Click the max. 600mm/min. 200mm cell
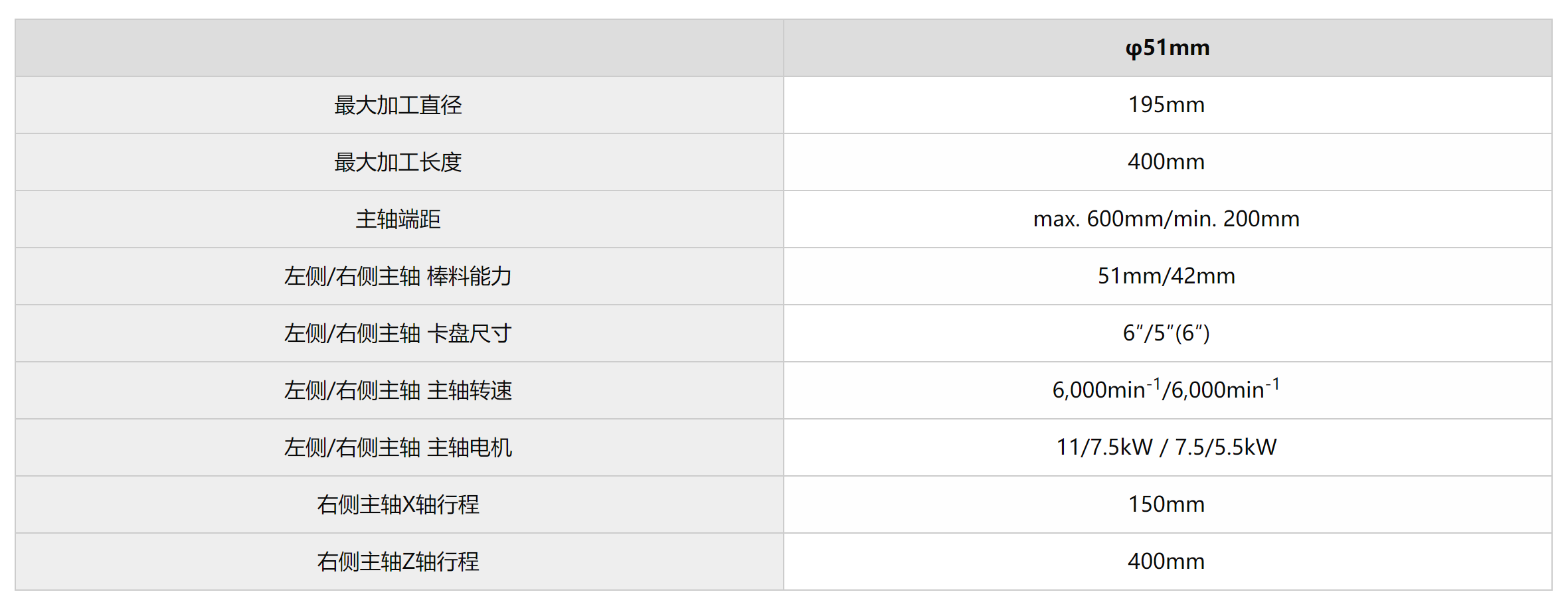1568x608 pixels. (1166, 219)
